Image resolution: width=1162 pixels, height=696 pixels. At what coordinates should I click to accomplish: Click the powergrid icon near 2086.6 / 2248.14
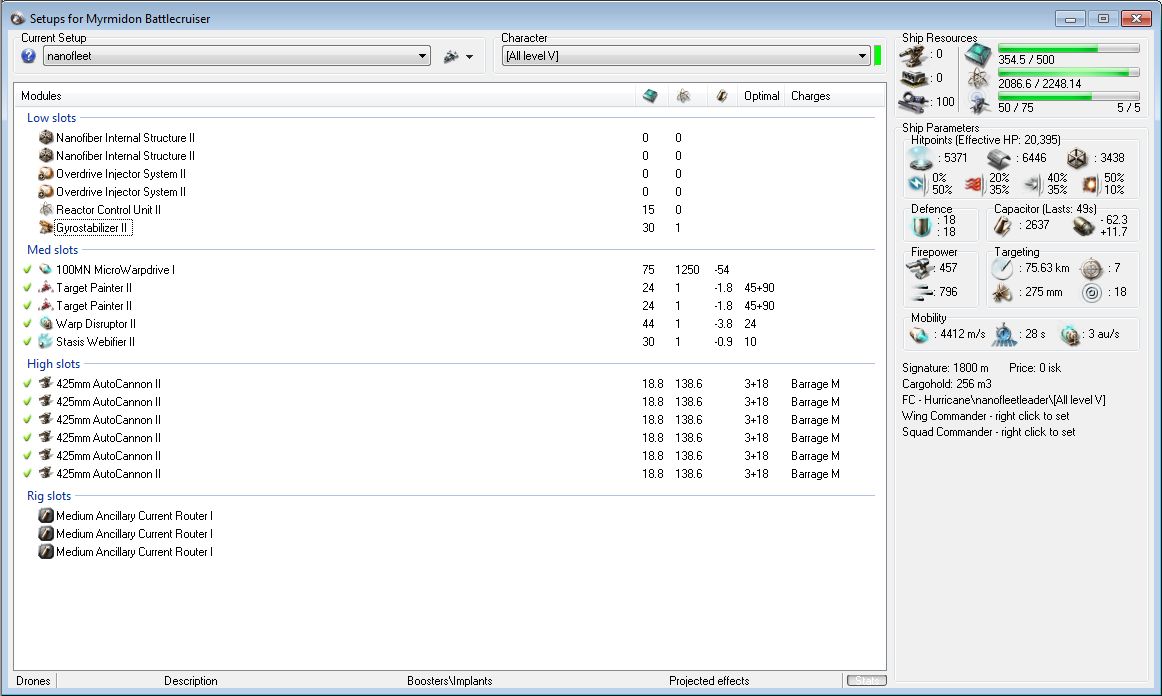pos(978,79)
